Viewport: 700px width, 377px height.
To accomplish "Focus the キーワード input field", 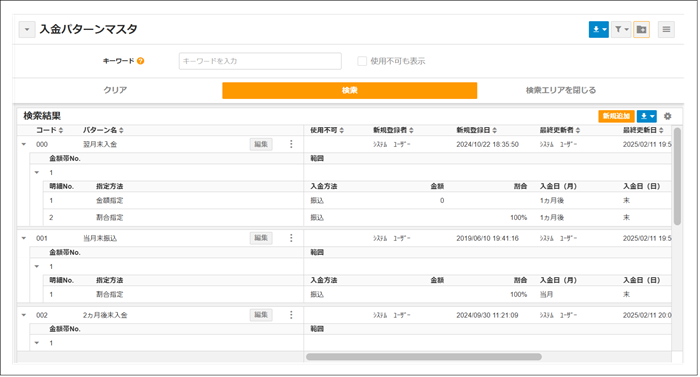I will point(260,61).
